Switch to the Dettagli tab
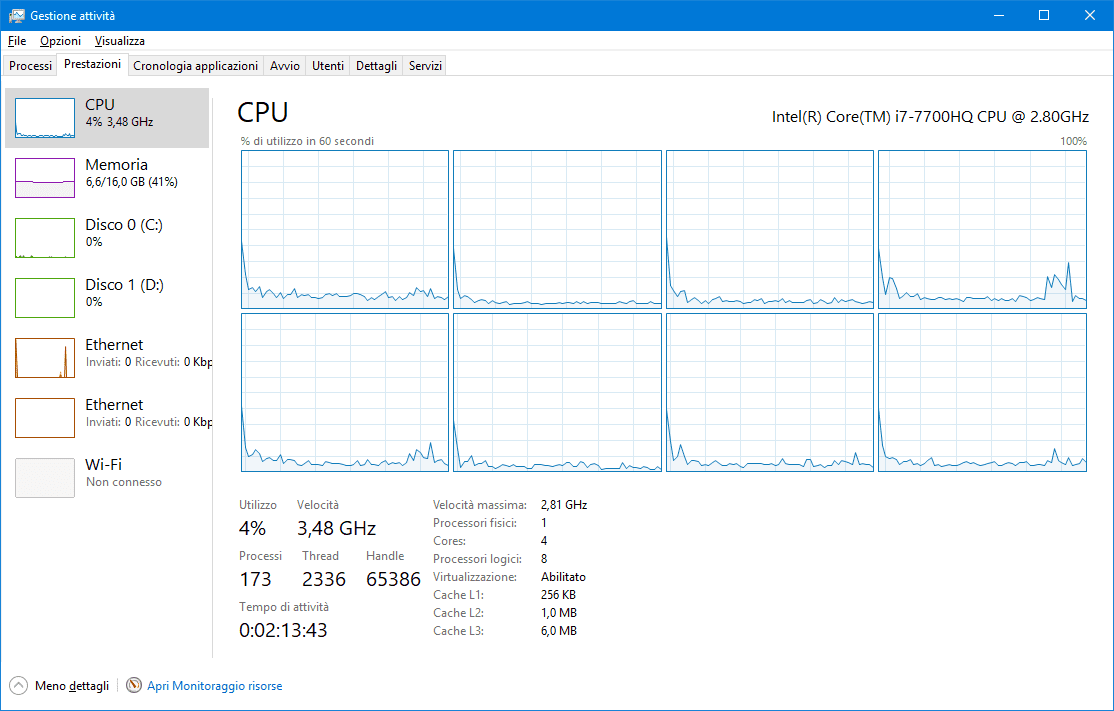This screenshot has height=711, width=1114. [x=376, y=66]
